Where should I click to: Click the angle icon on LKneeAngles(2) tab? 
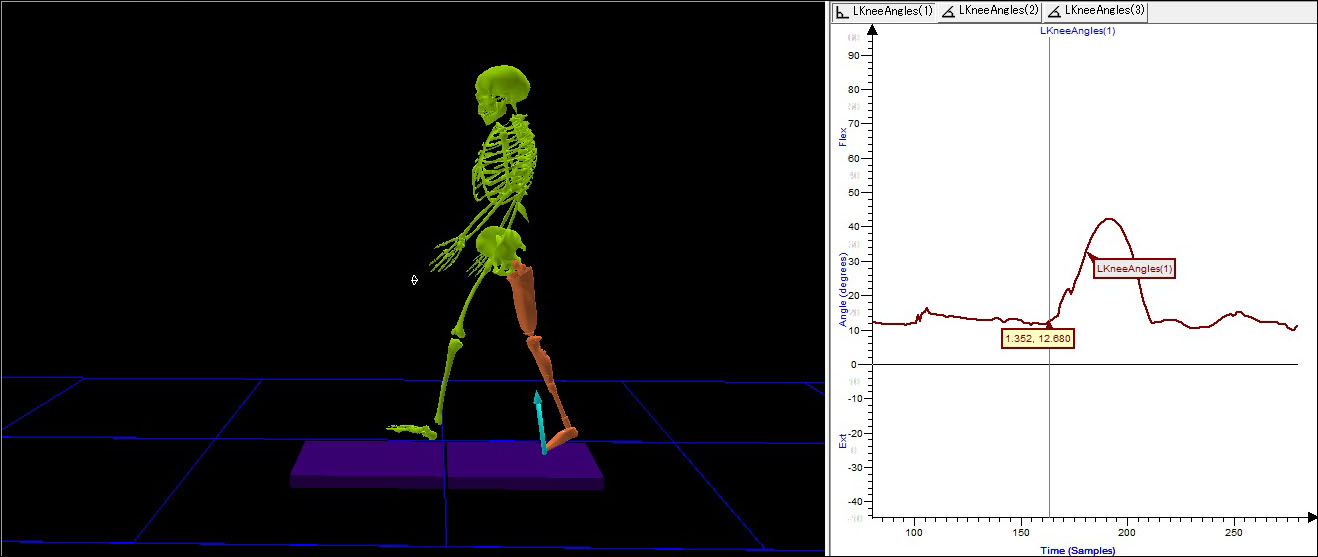tap(948, 11)
